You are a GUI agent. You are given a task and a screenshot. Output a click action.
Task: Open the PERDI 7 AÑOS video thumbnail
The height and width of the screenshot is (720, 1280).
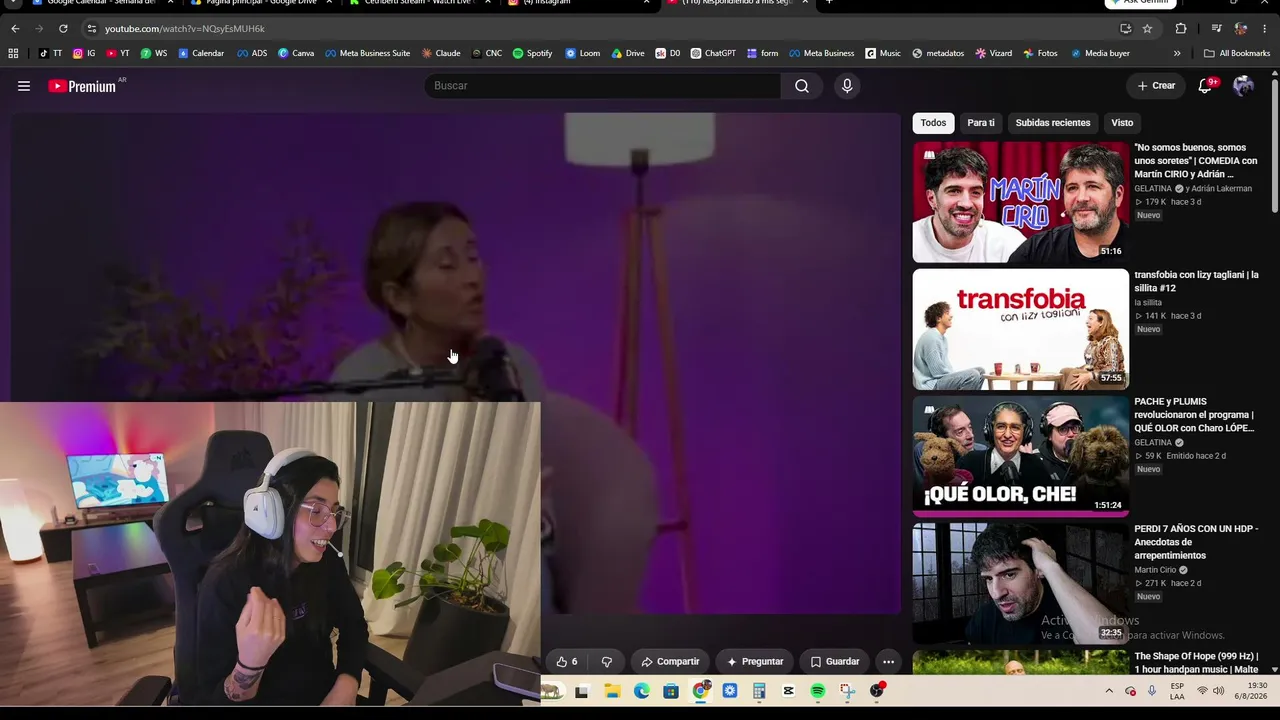[x=1020, y=583]
